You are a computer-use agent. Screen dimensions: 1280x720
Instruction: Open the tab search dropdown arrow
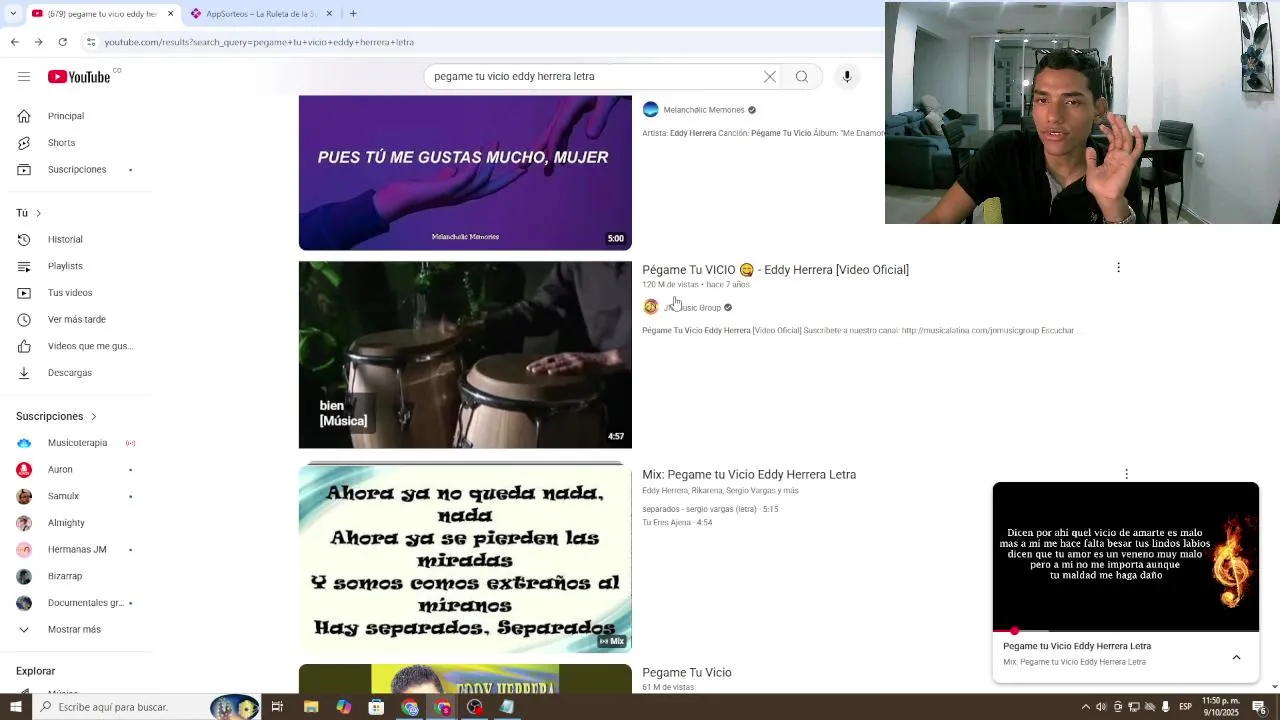pyautogui.click(x=14, y=14)
